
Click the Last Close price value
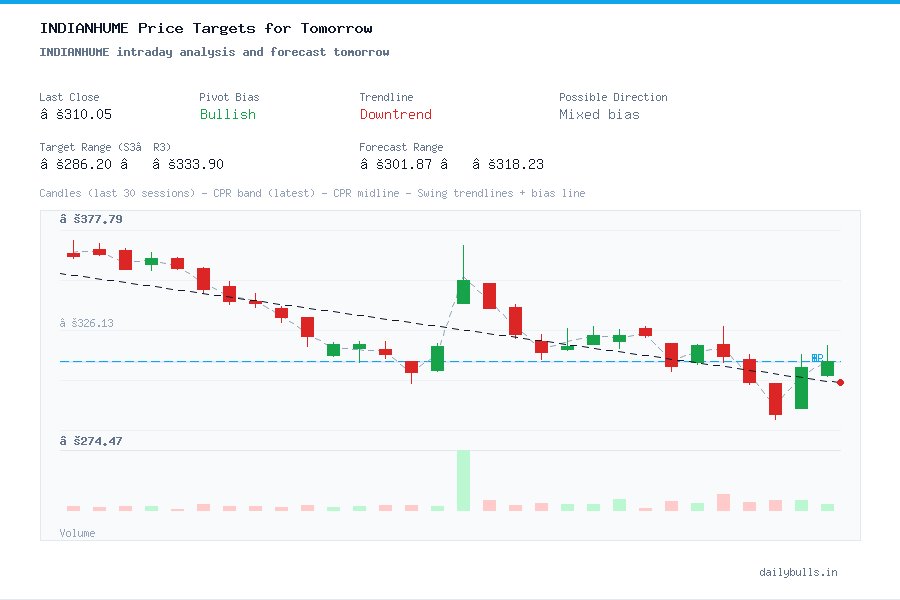(x=78, y=114)
